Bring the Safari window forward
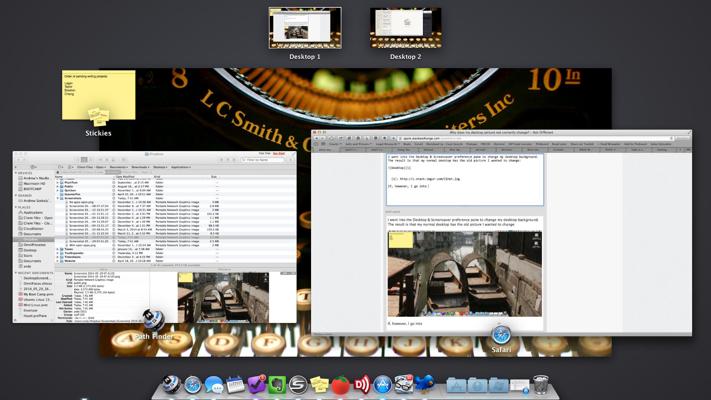Viewport: 711px width, 400px height. (501, 233)
